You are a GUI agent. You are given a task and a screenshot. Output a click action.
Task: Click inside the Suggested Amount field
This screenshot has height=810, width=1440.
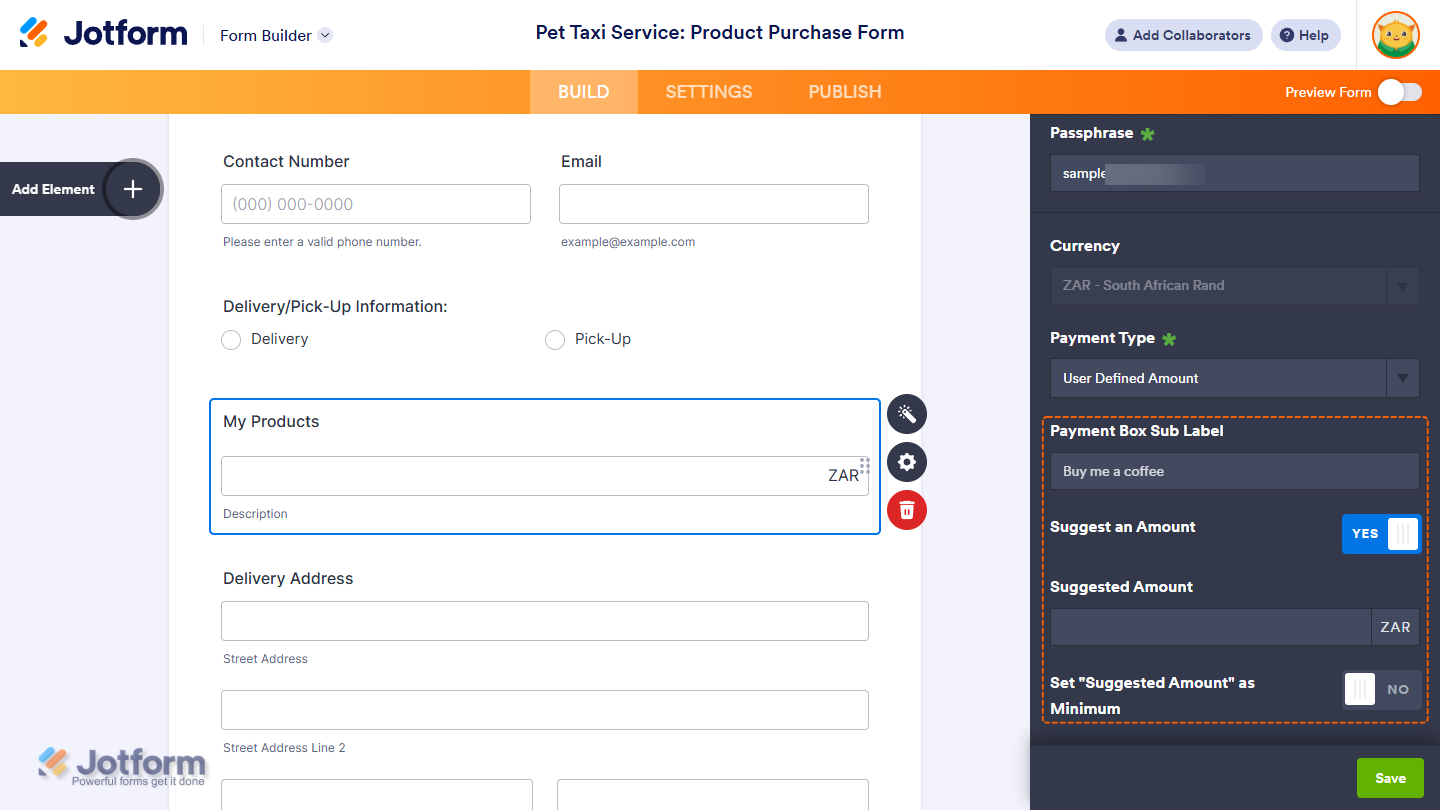click(x=1210, y=627)
